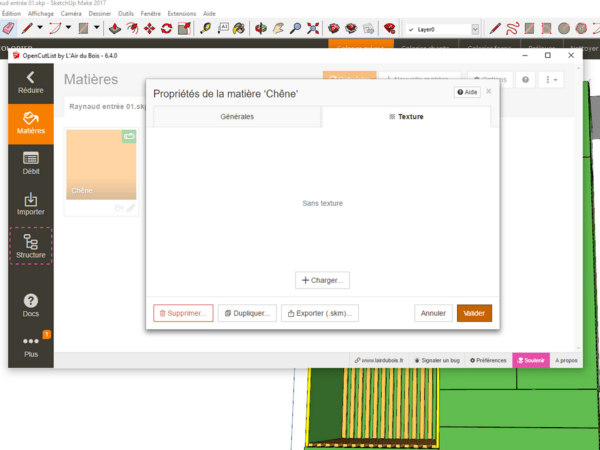Open the Débit cut list section
The image size is (600, 450).
pos(31,162)
